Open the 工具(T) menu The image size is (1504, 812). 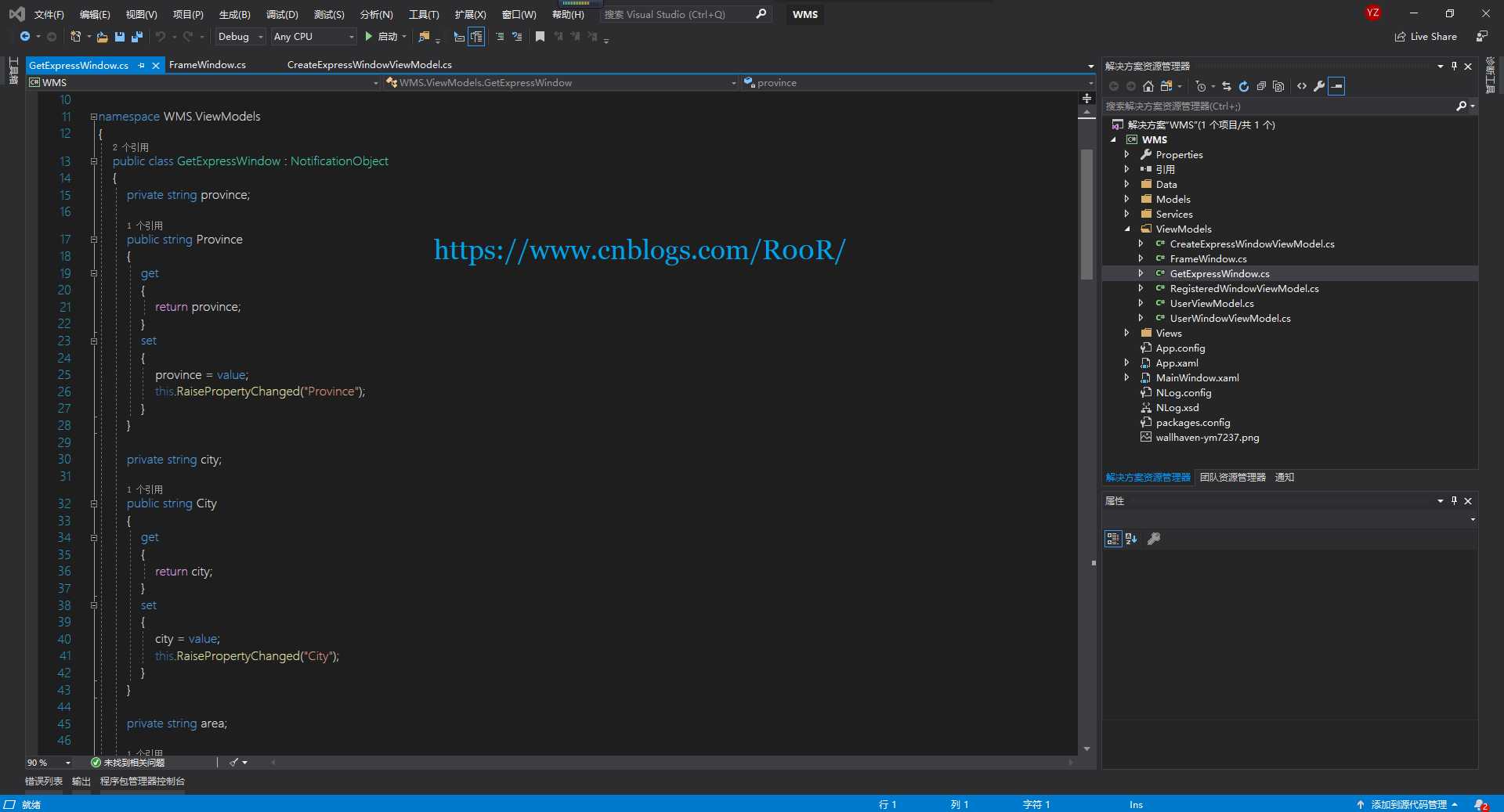pos(424,15)
